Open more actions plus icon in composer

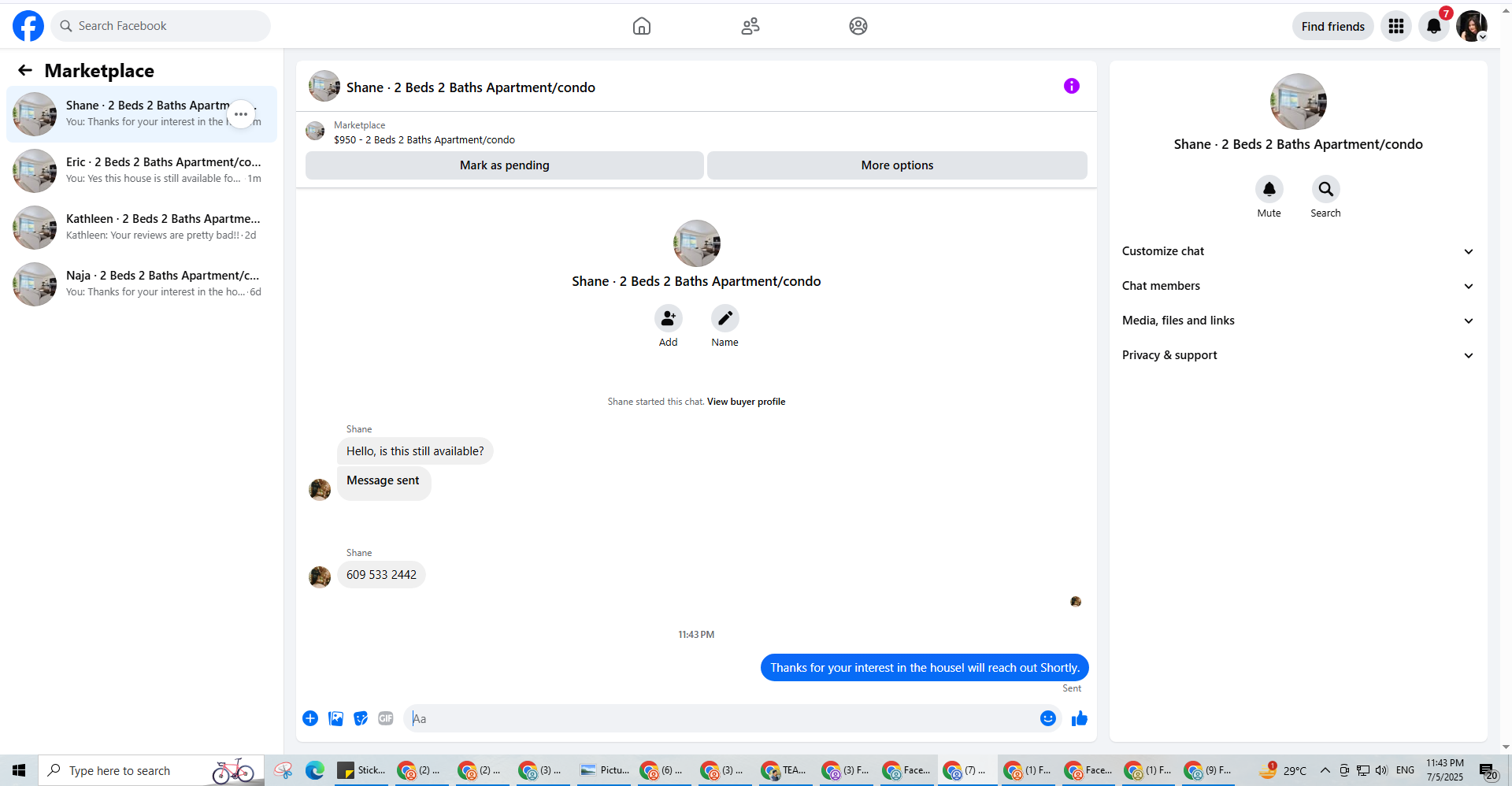coord(310,718)
